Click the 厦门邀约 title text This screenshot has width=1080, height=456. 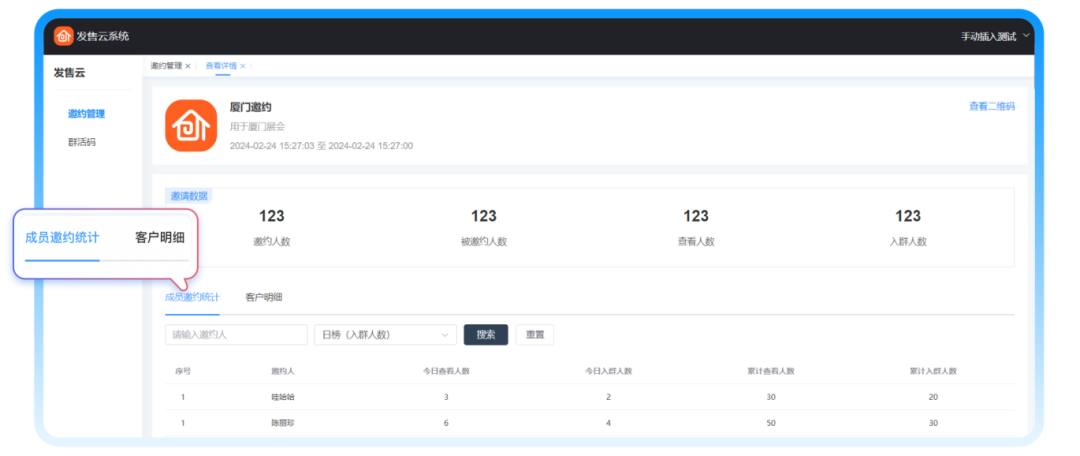pos(251,107)
